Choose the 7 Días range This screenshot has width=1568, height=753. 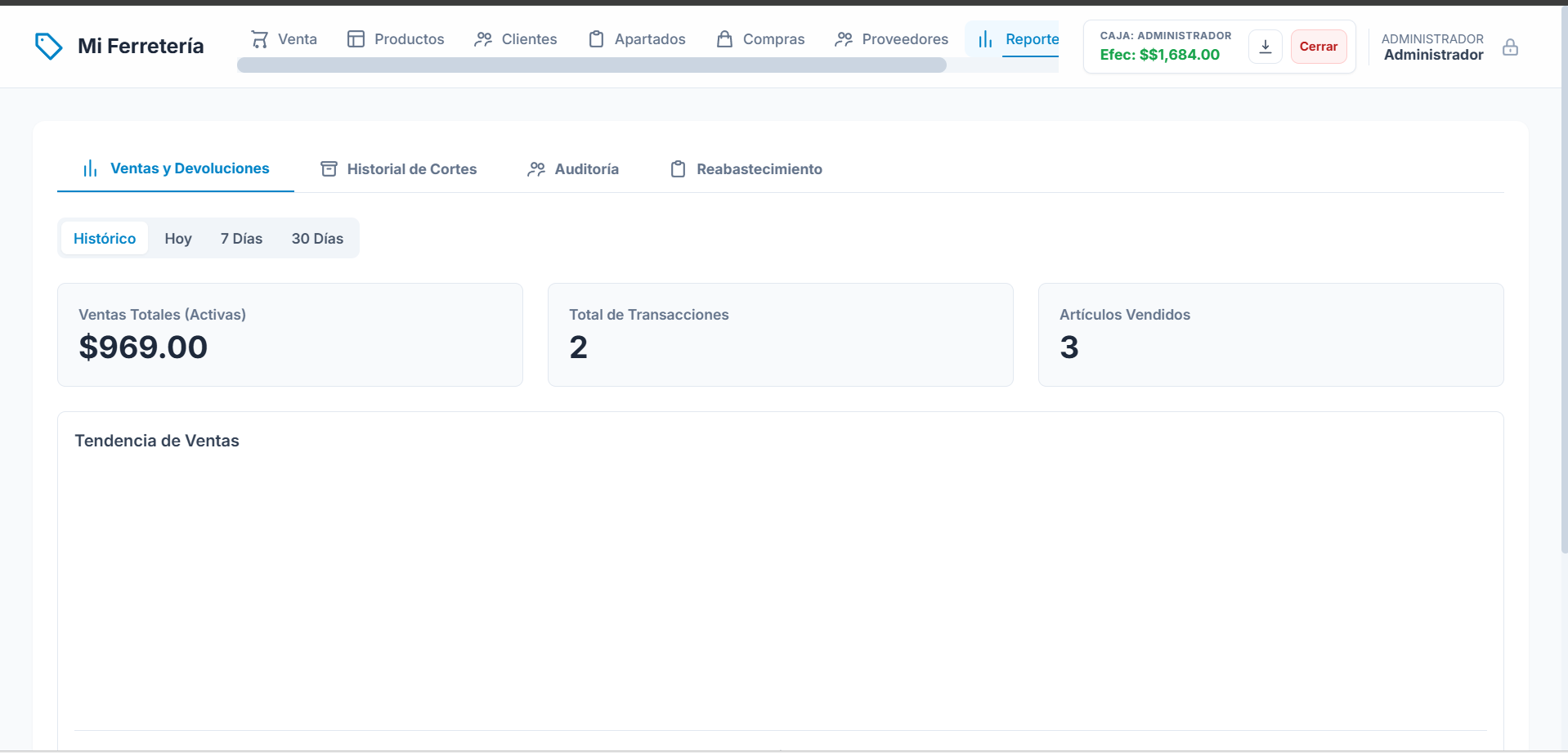click(241, 239)
